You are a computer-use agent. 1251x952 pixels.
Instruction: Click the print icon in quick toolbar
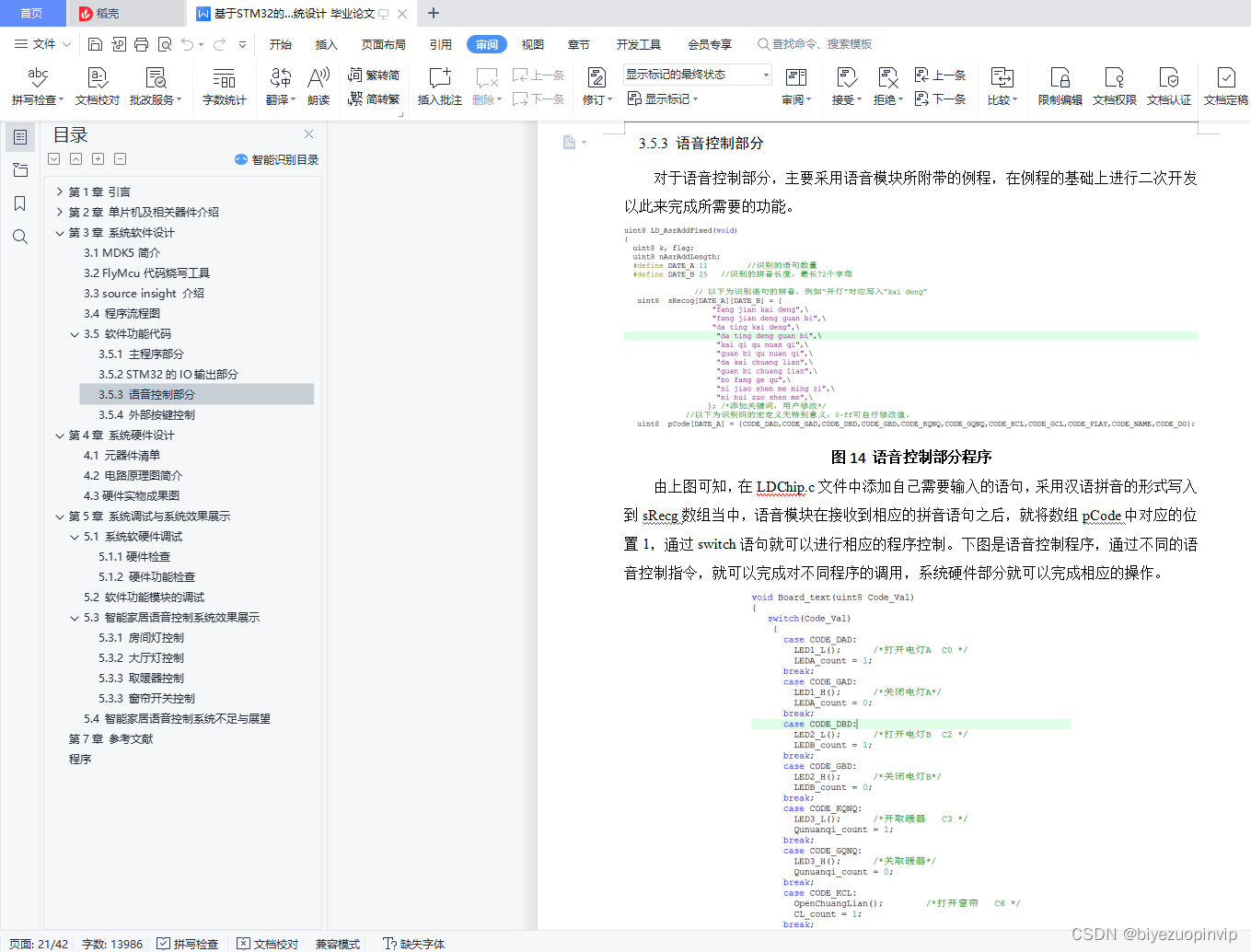[141, 44]
